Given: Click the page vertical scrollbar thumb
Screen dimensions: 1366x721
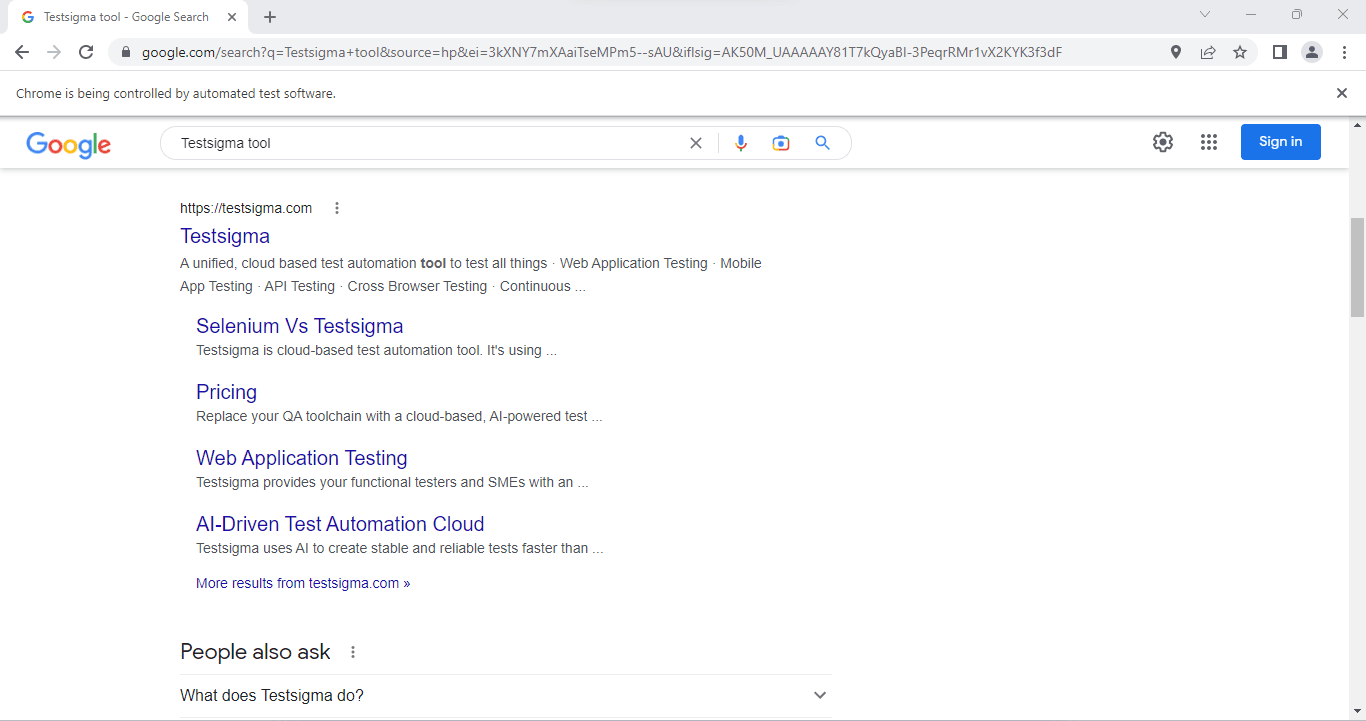Looking at the screenshot, I should (x=1357, y=266).
